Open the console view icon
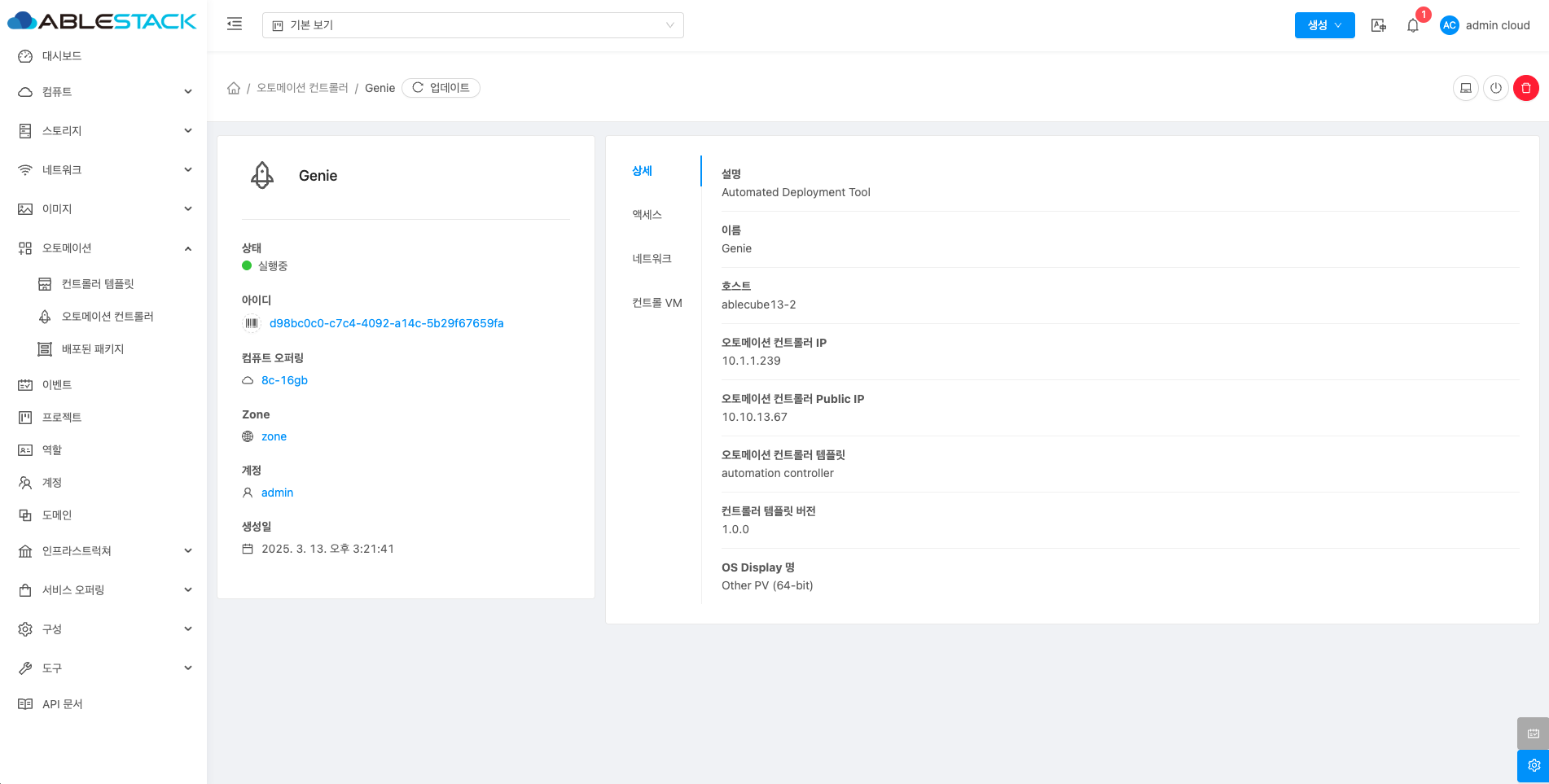The height and width of the screenshot is (784, 1549). click(1465, 88)
